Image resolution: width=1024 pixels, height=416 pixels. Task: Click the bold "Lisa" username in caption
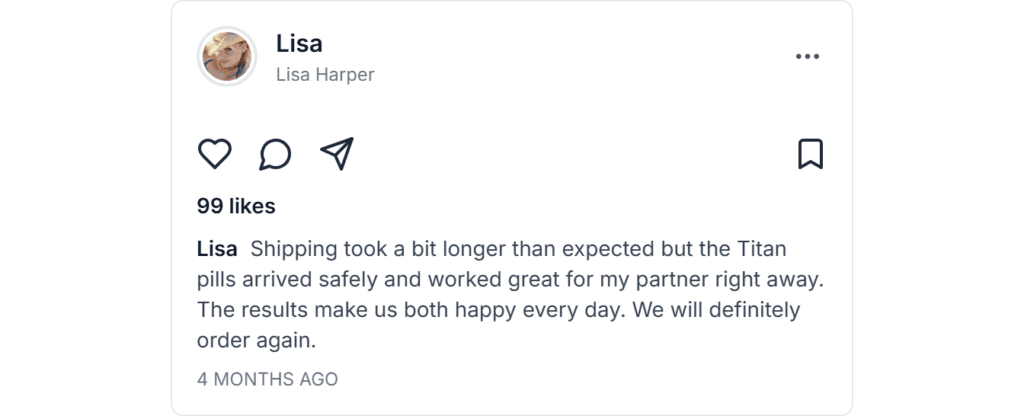coord(217,248)
